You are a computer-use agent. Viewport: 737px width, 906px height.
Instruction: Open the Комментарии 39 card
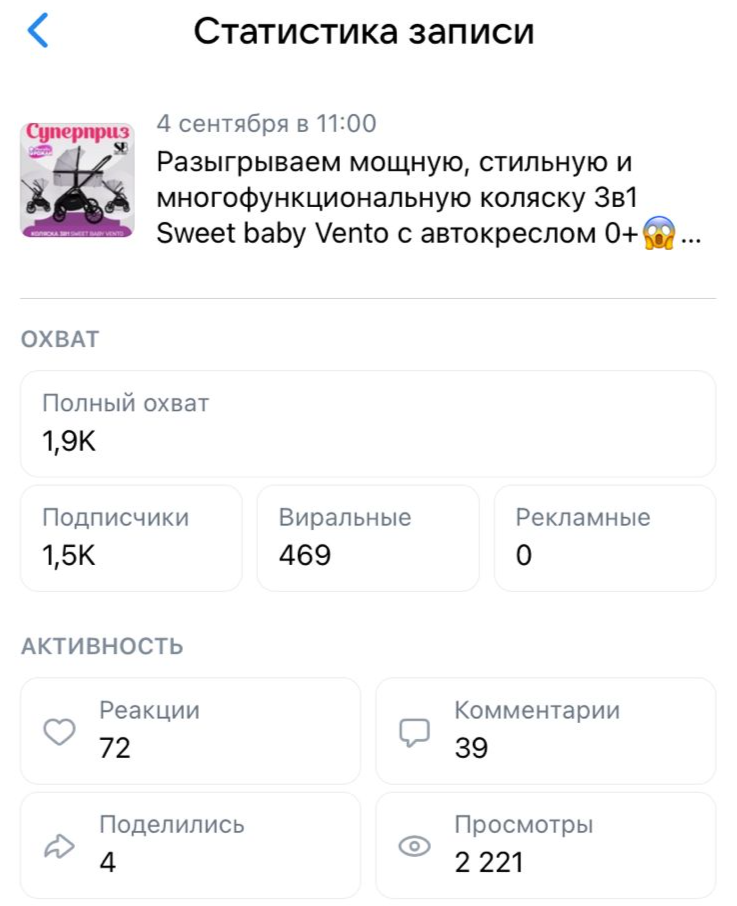[x=546, y=730]
